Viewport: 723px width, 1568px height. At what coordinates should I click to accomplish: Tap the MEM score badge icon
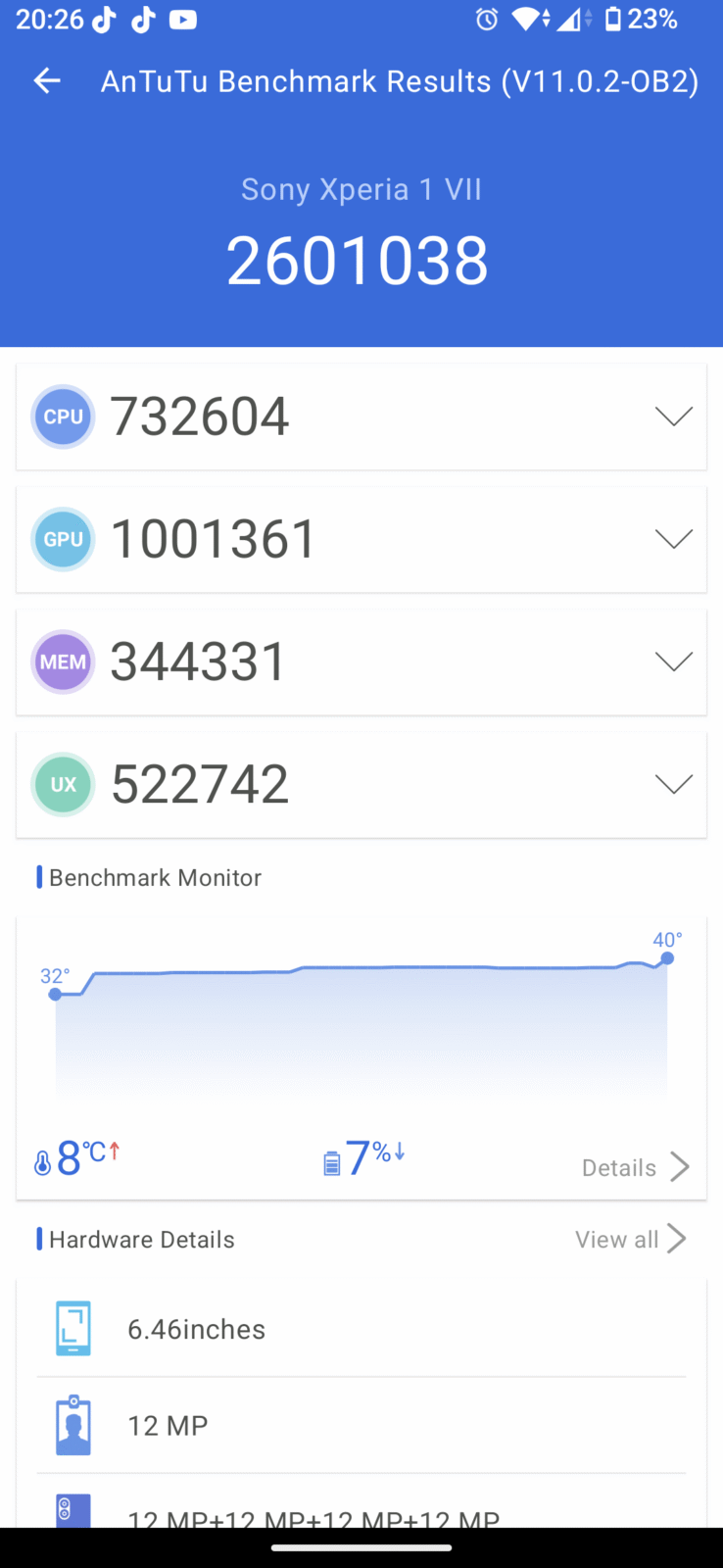63,662
